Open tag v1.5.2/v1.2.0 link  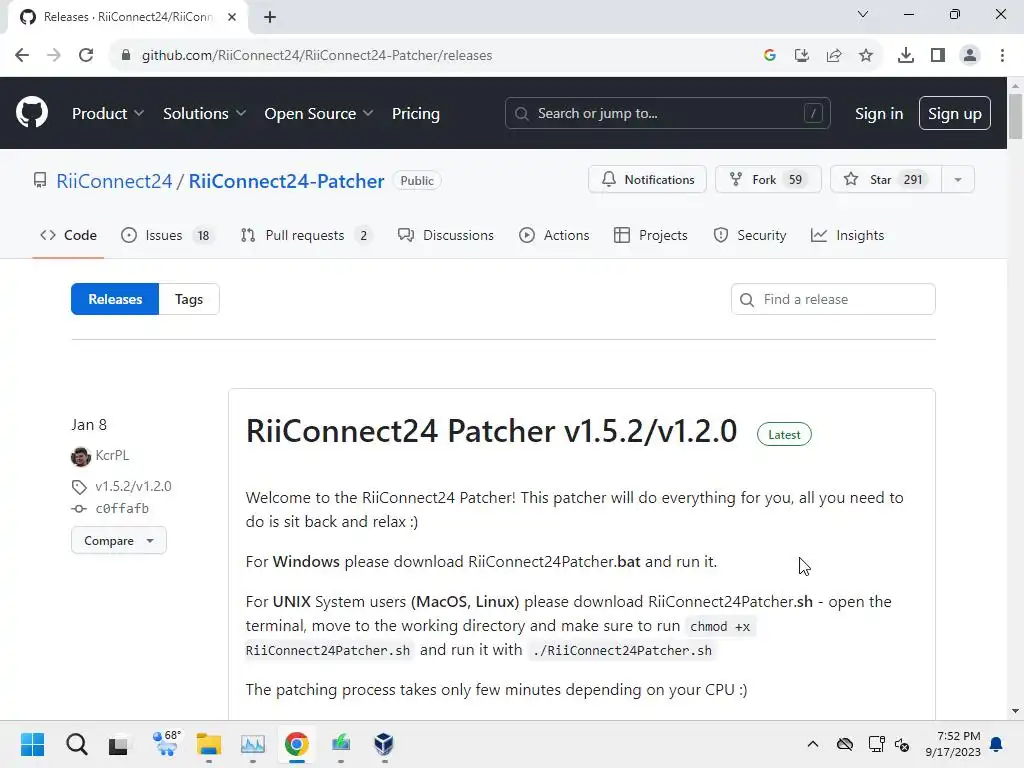click(x=133, y=486)
